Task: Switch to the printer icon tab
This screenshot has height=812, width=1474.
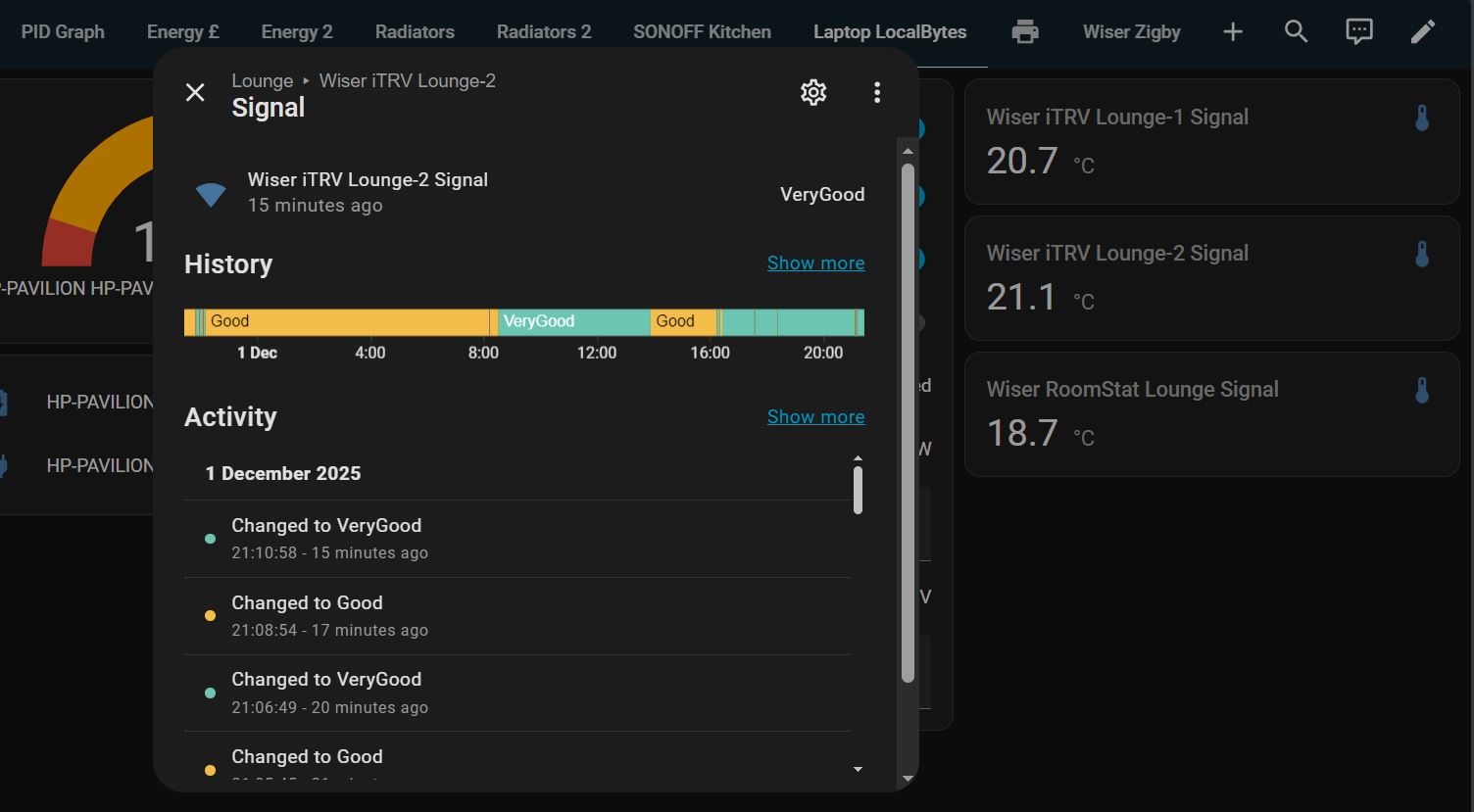Action: [1025, 32]
